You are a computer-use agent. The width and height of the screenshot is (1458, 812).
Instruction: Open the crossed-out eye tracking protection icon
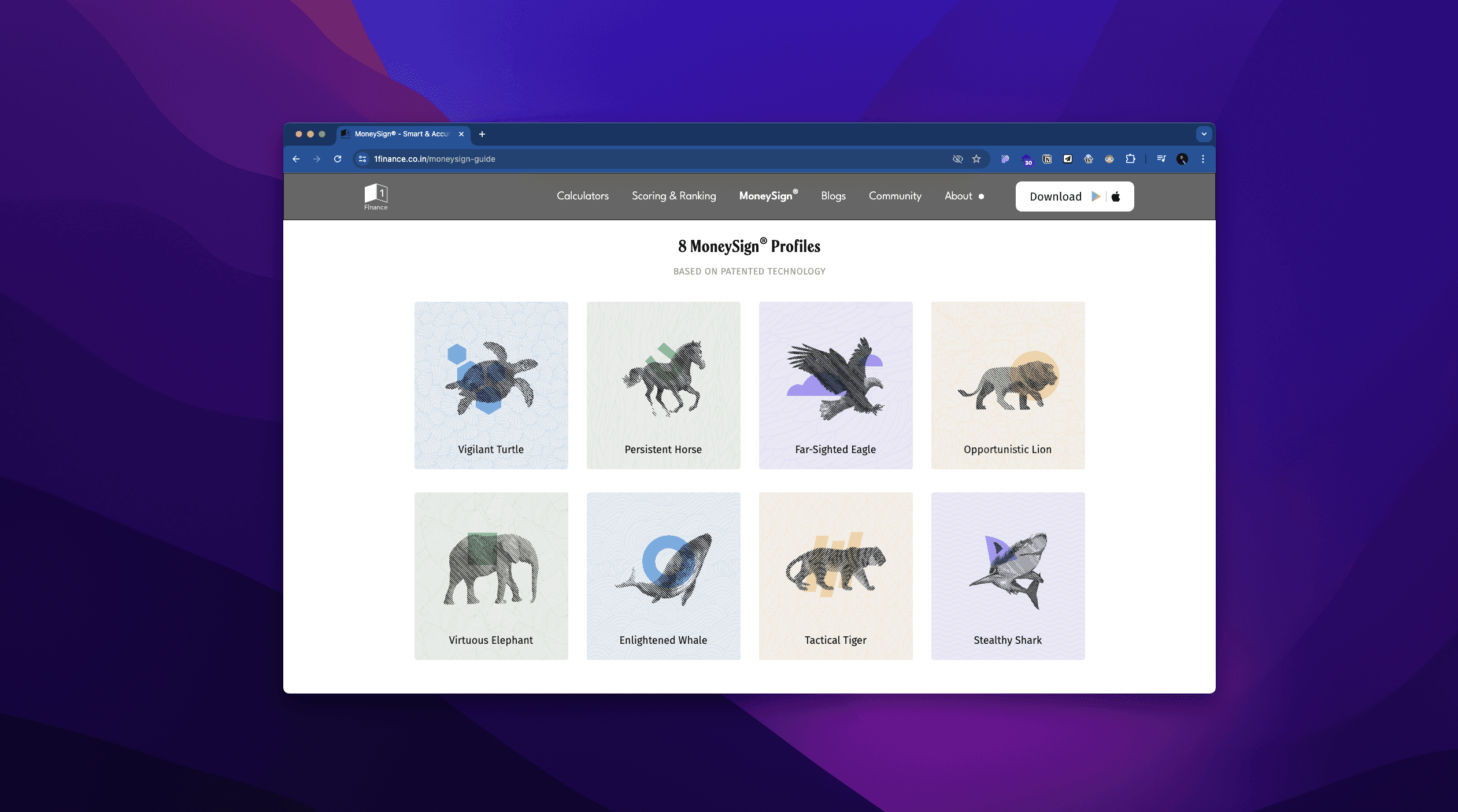[958, 159]
